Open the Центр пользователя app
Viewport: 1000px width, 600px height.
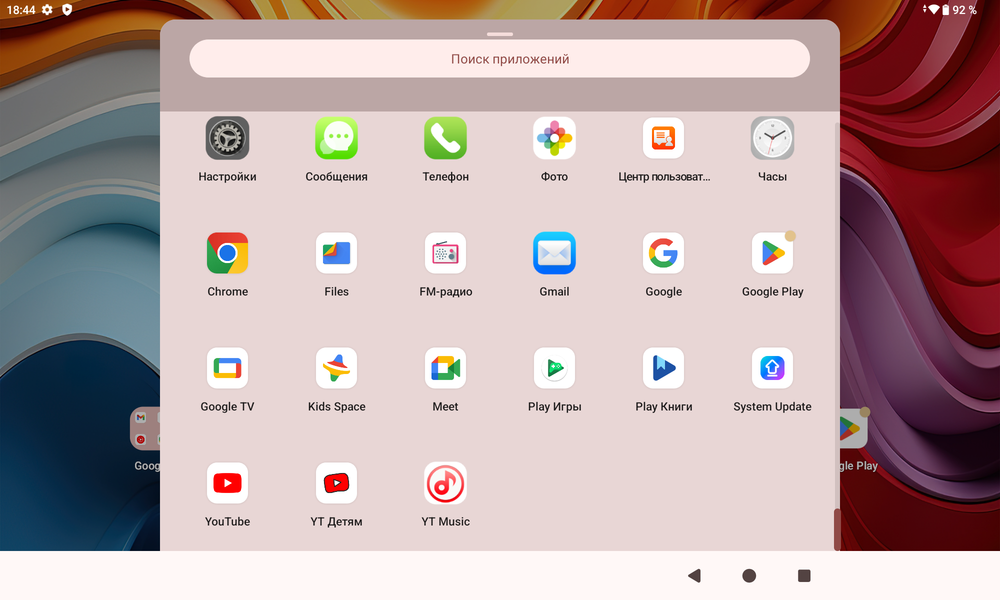coord(663,138)
